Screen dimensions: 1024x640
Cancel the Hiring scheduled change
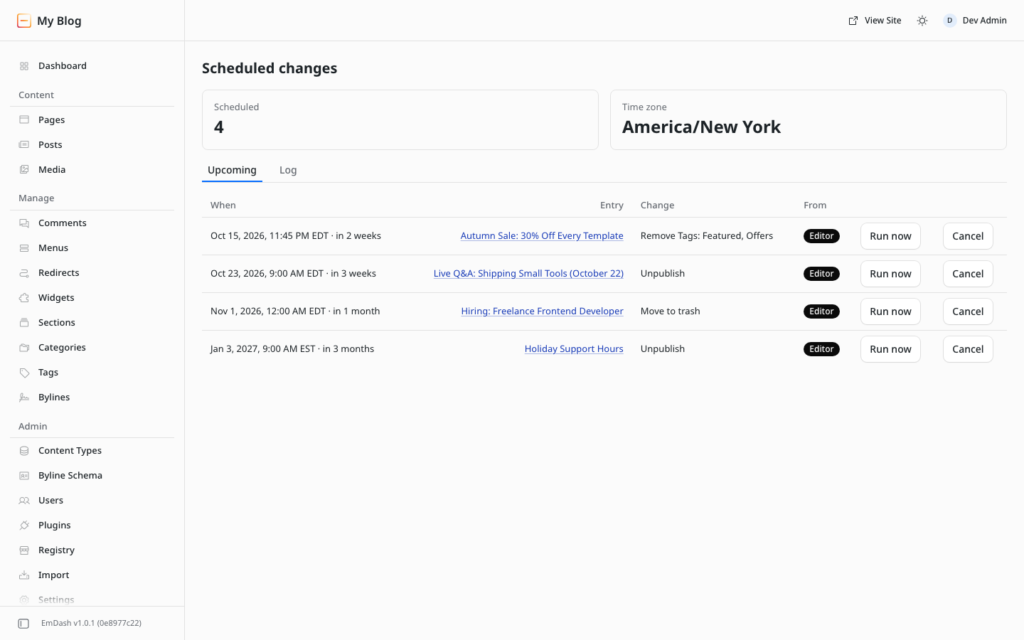click(967, 312)
